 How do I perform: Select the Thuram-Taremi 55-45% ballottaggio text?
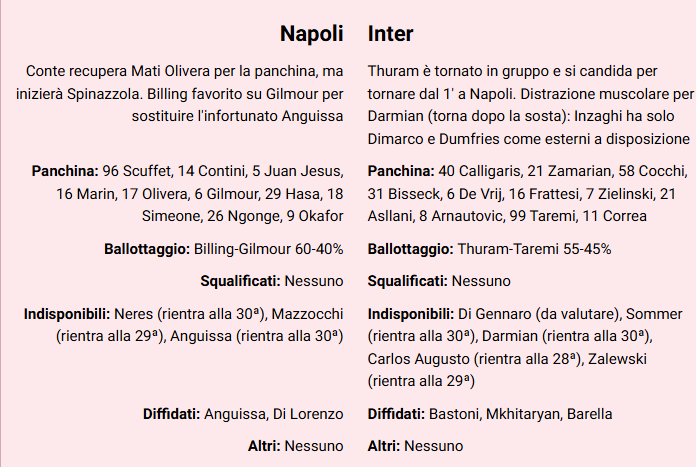534,248
